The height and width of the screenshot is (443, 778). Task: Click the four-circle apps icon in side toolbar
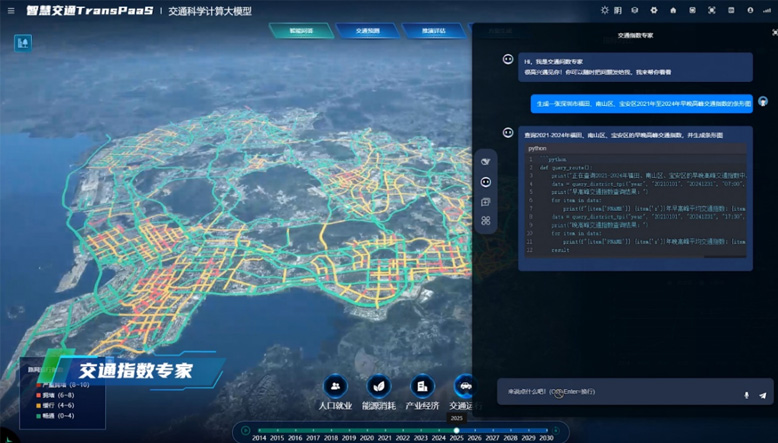click(x=486, y=220)
